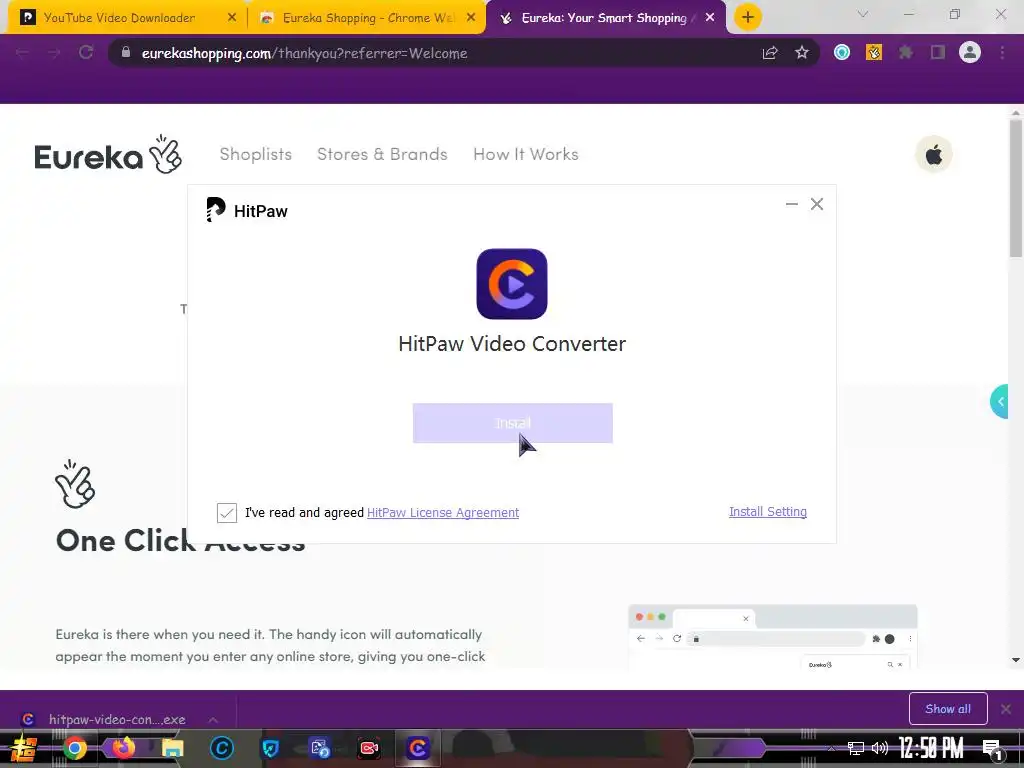The image size is (1024, 768).
Task: Open Shoplists in Eureka navigation
Action: 255,154
